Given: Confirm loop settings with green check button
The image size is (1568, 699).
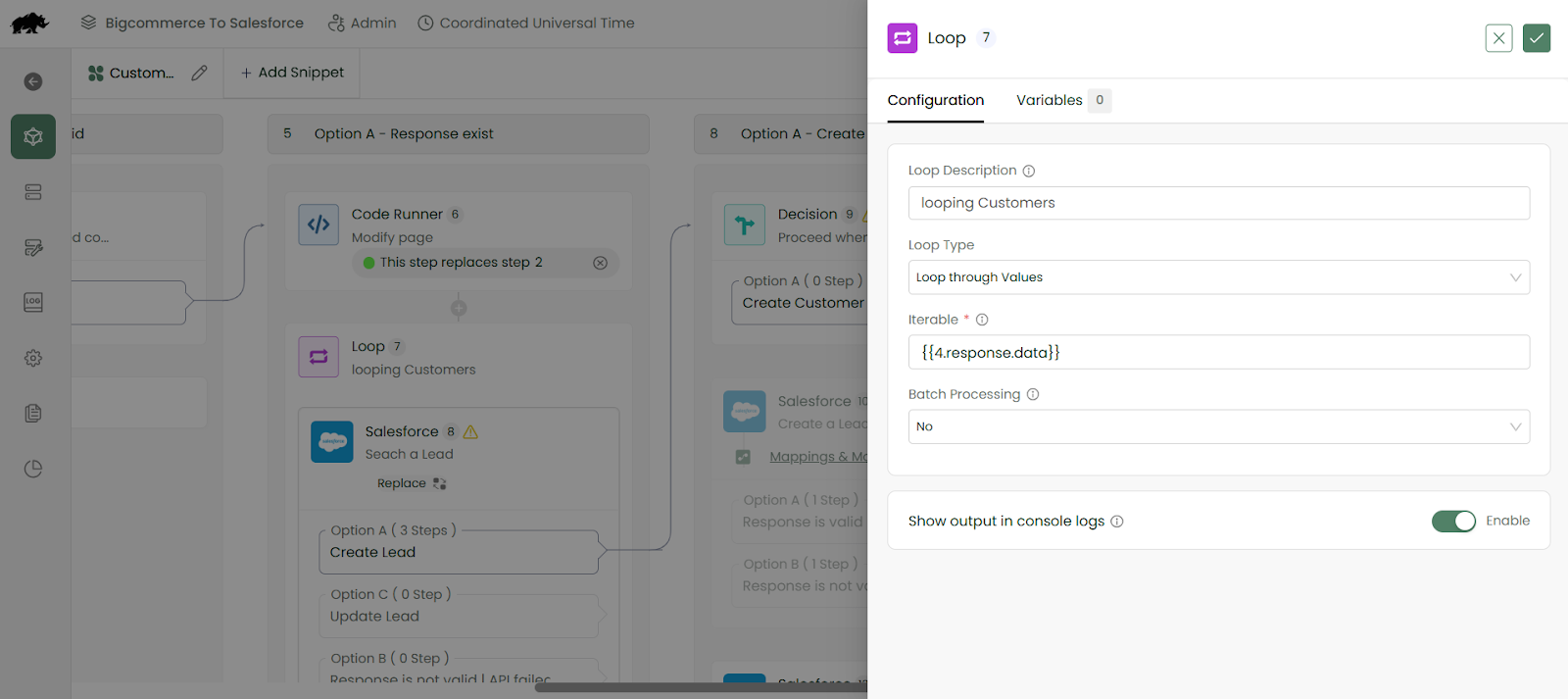Looking at the screenshot, I should [x=1537, y=38].
